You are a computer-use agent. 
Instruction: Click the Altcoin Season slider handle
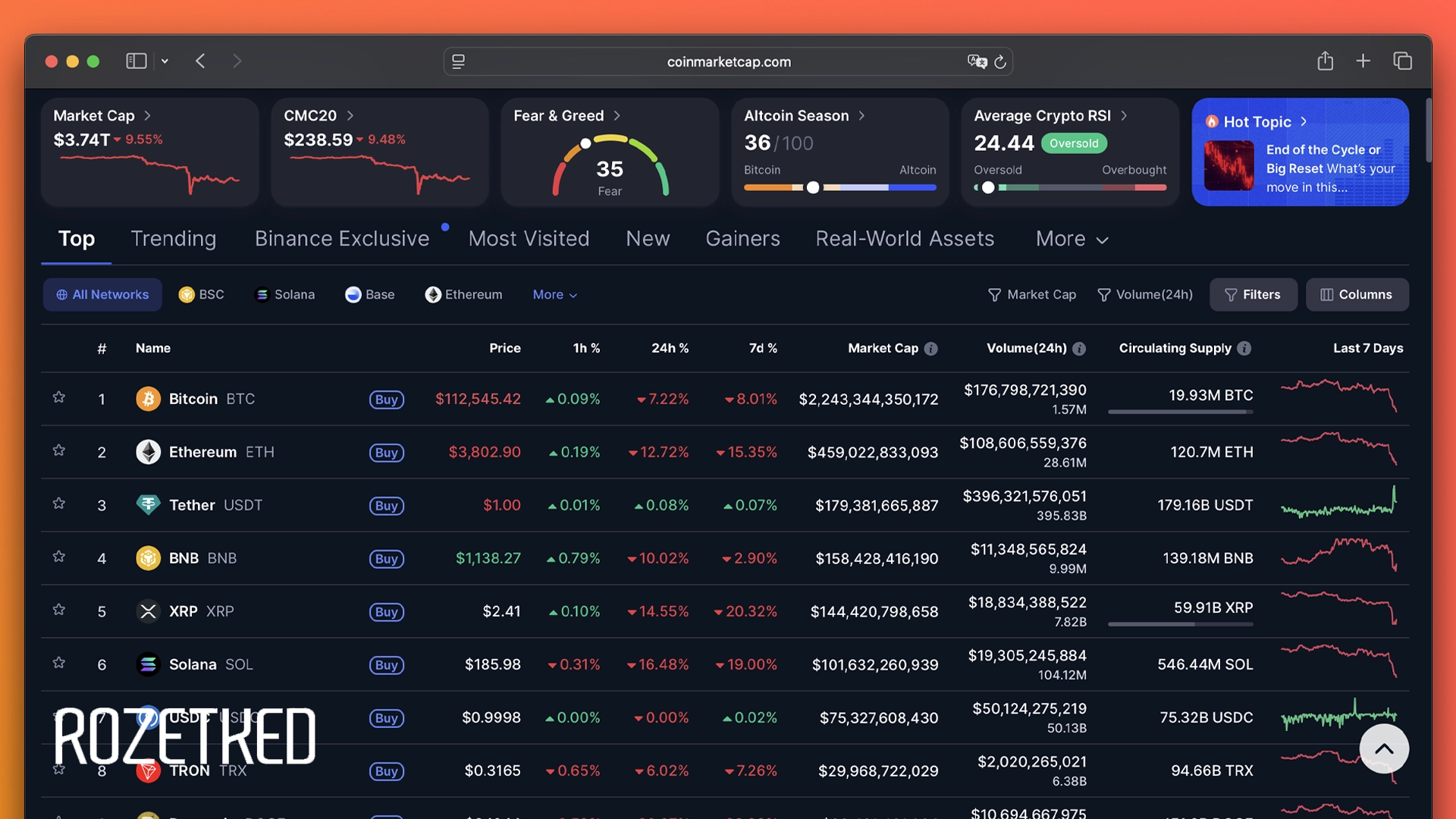[x=813, y=187]
